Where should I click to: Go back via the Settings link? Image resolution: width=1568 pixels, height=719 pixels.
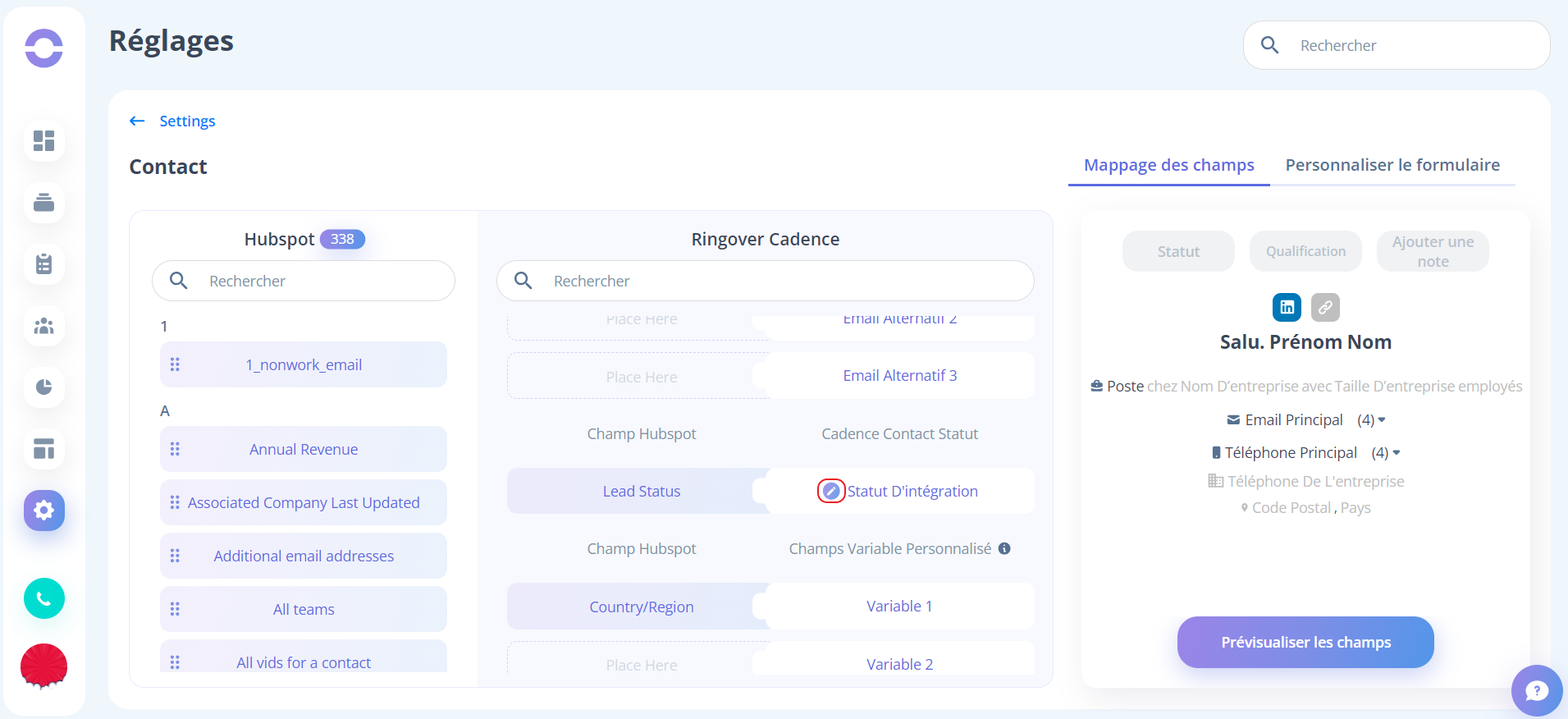[187, 121]
